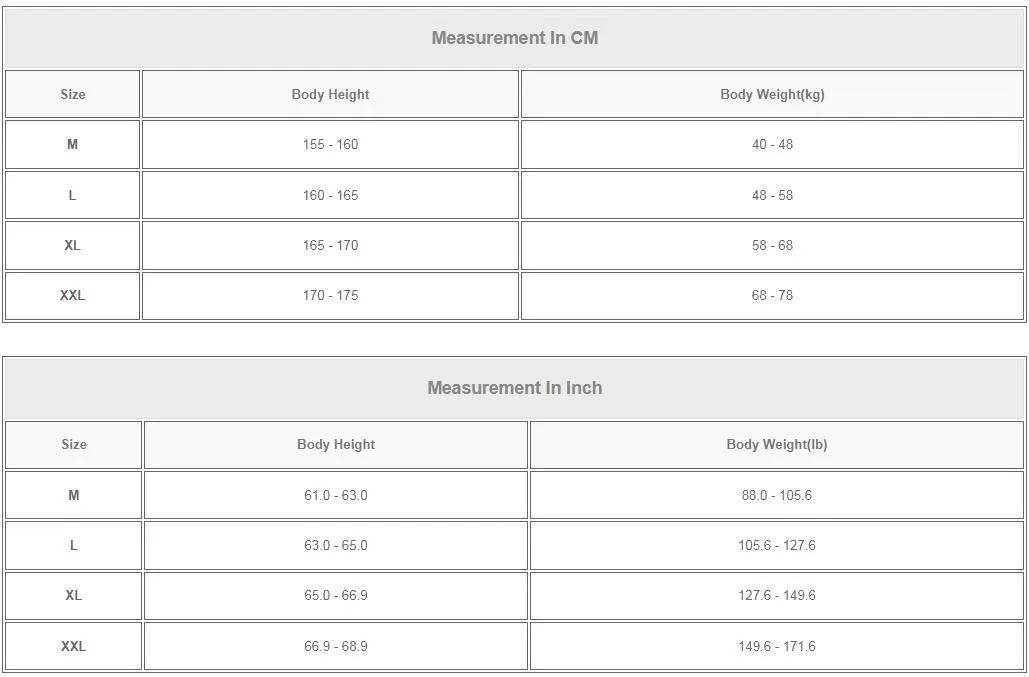Click size L in the Inch table

tap(73, 546)
